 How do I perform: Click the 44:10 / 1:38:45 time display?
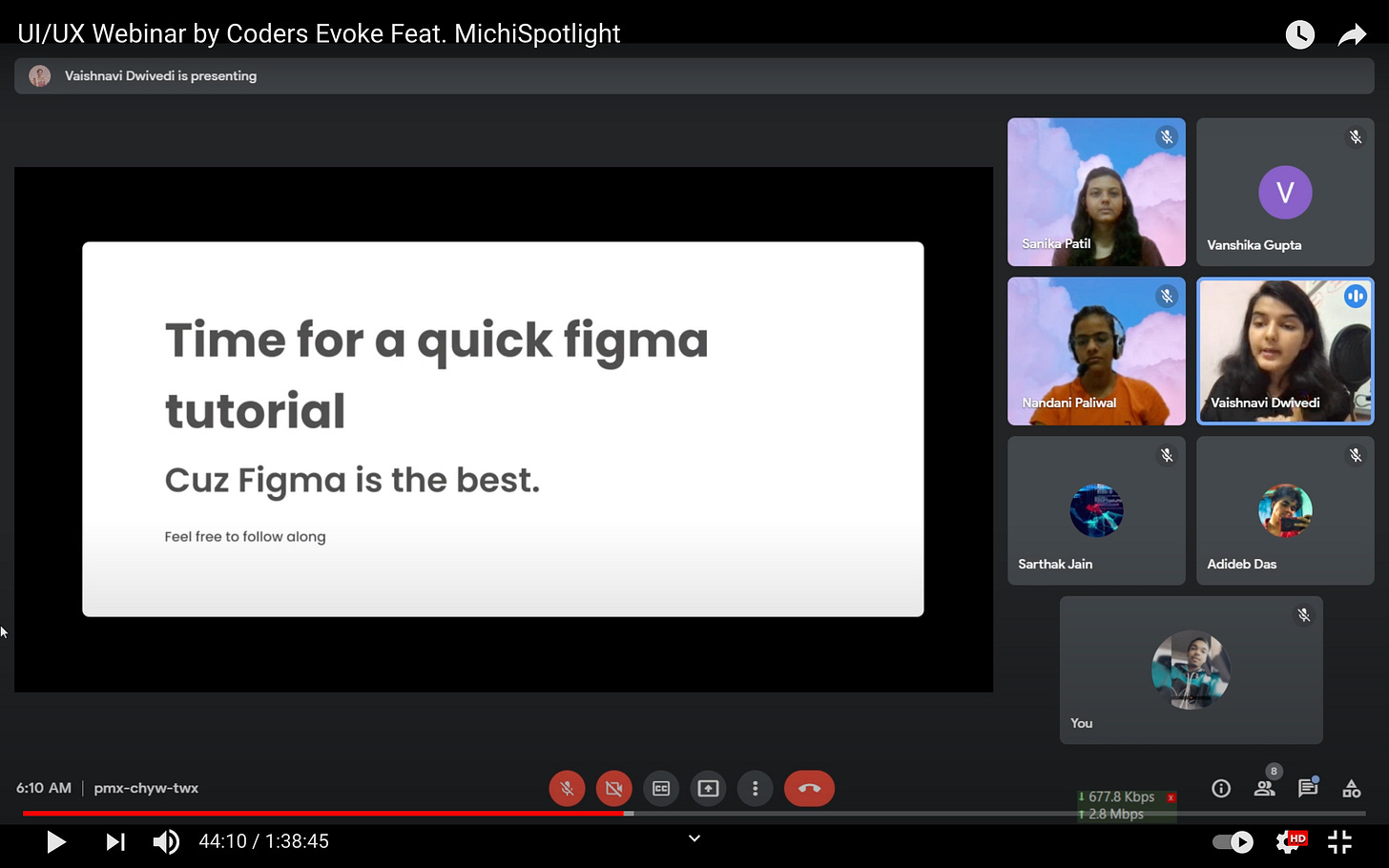[x=263, y=841]
